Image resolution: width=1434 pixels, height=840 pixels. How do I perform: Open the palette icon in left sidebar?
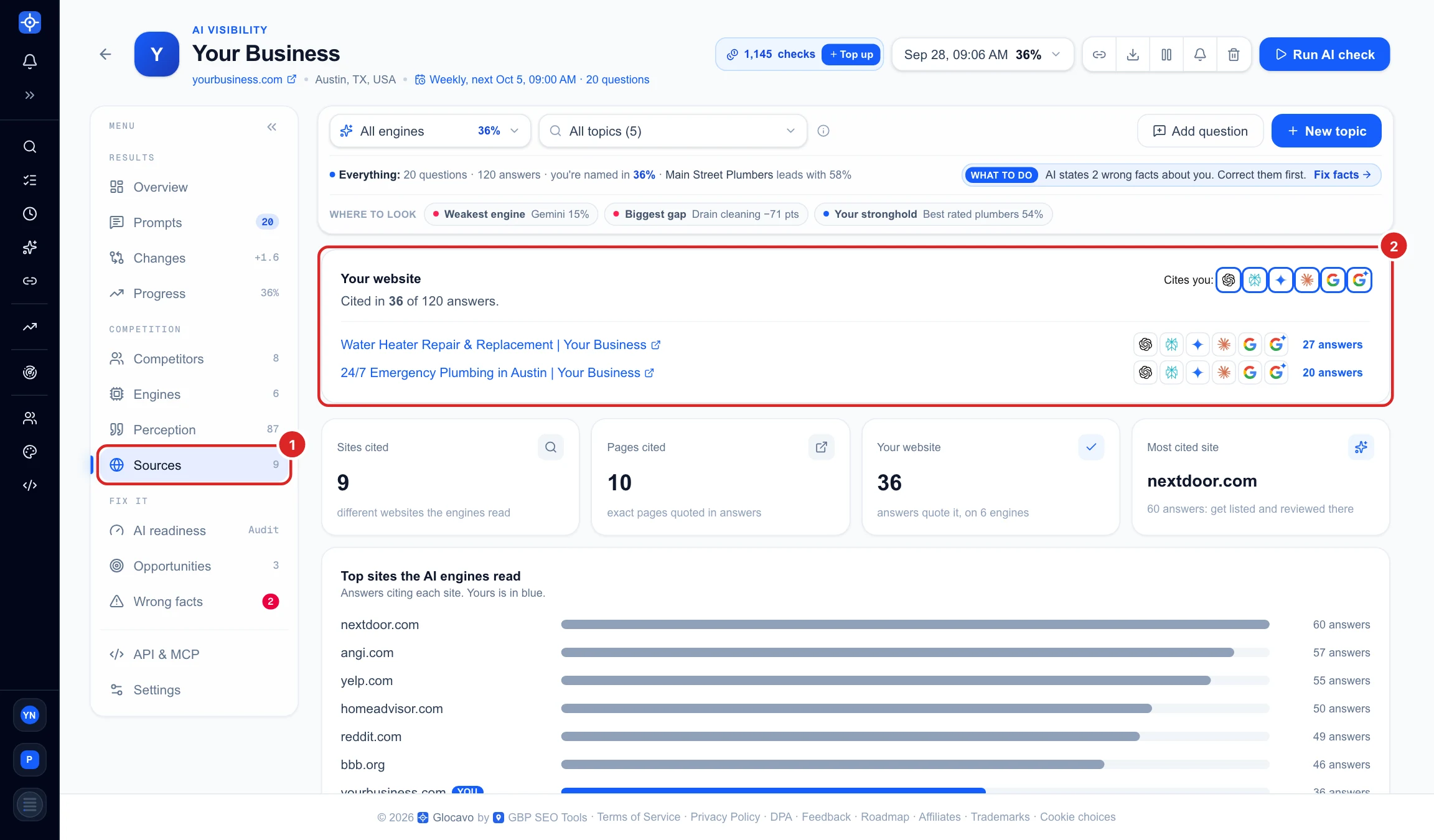29,452
